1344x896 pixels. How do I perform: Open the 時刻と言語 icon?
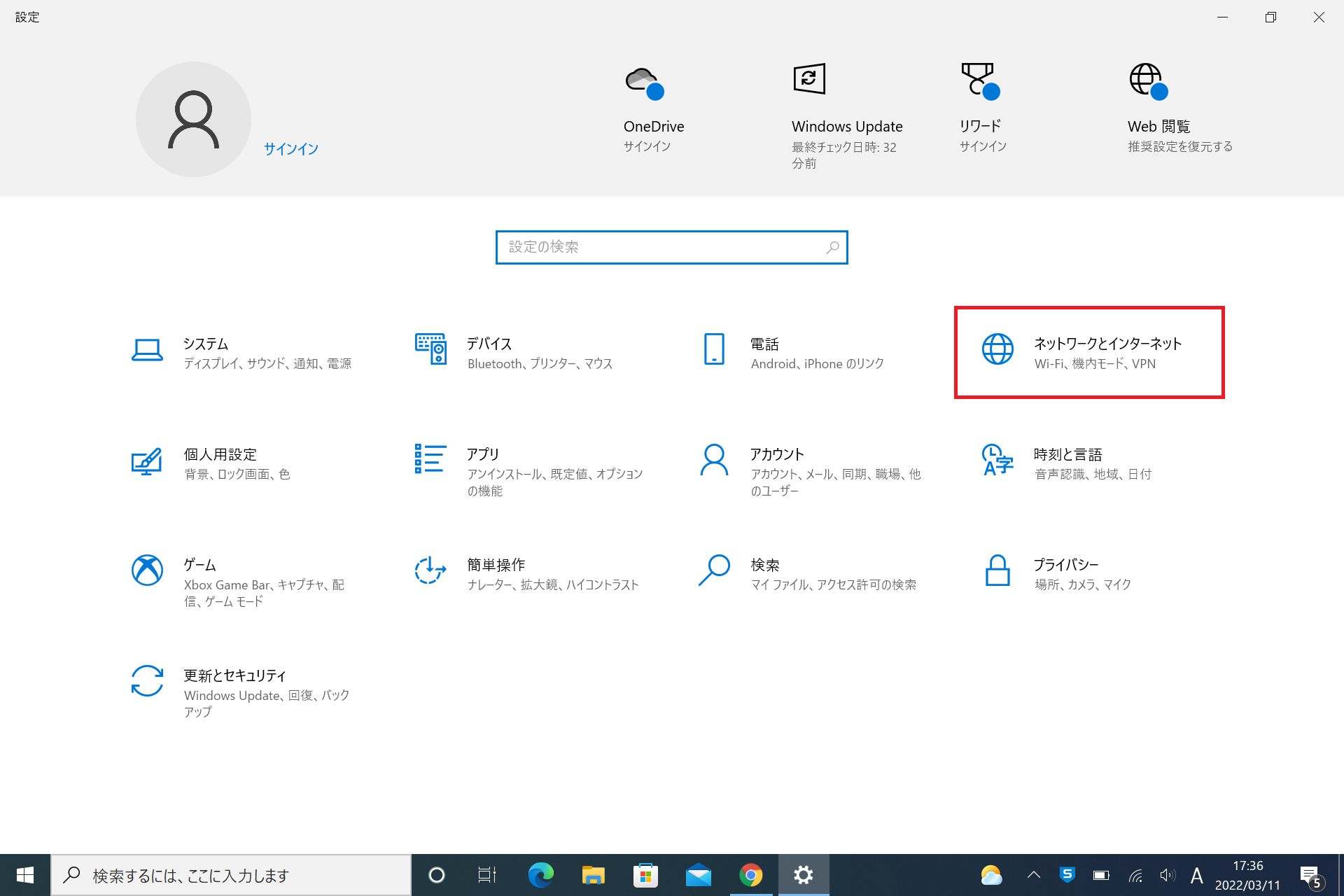point(997,460)
